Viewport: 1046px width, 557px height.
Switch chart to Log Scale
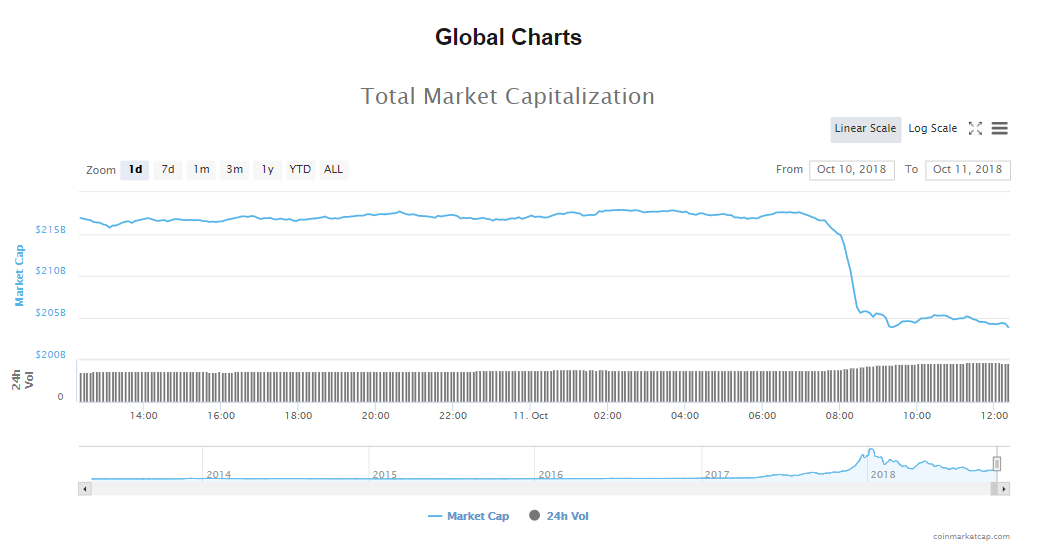(x=932, y=128)
